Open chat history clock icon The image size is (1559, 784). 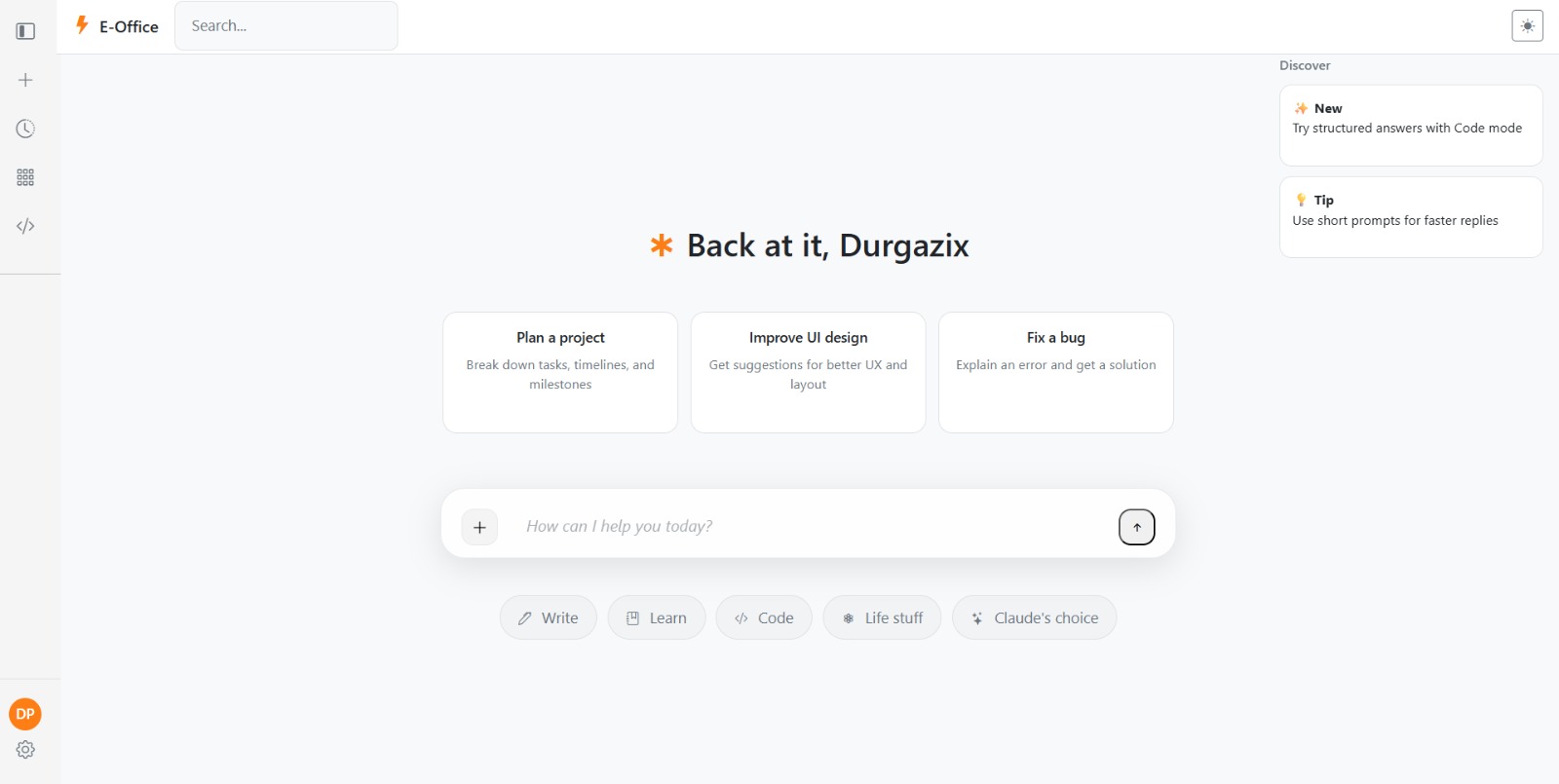(x=25, y=129)
